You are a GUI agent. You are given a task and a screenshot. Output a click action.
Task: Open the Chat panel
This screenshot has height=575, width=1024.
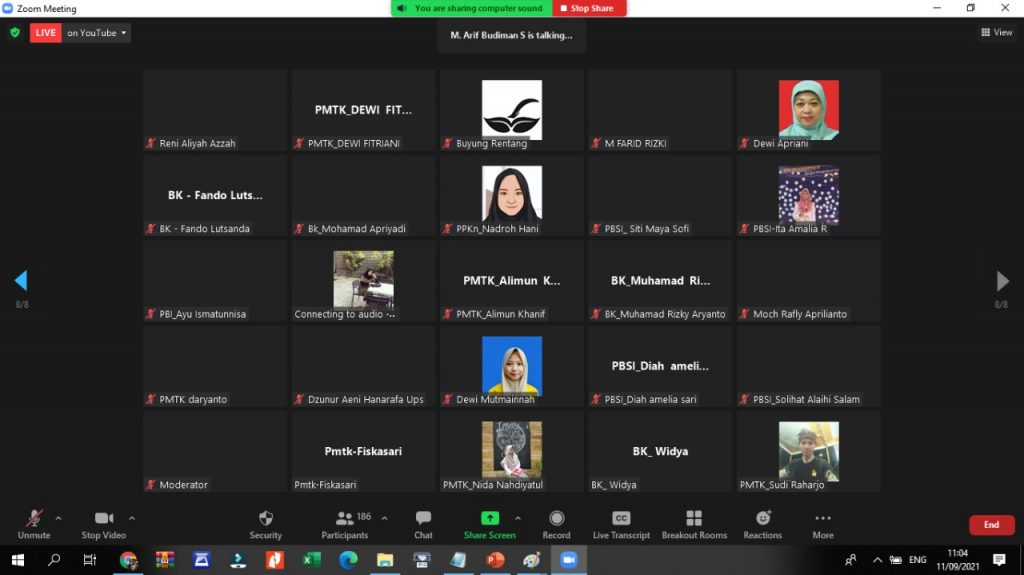pos(423,519)
